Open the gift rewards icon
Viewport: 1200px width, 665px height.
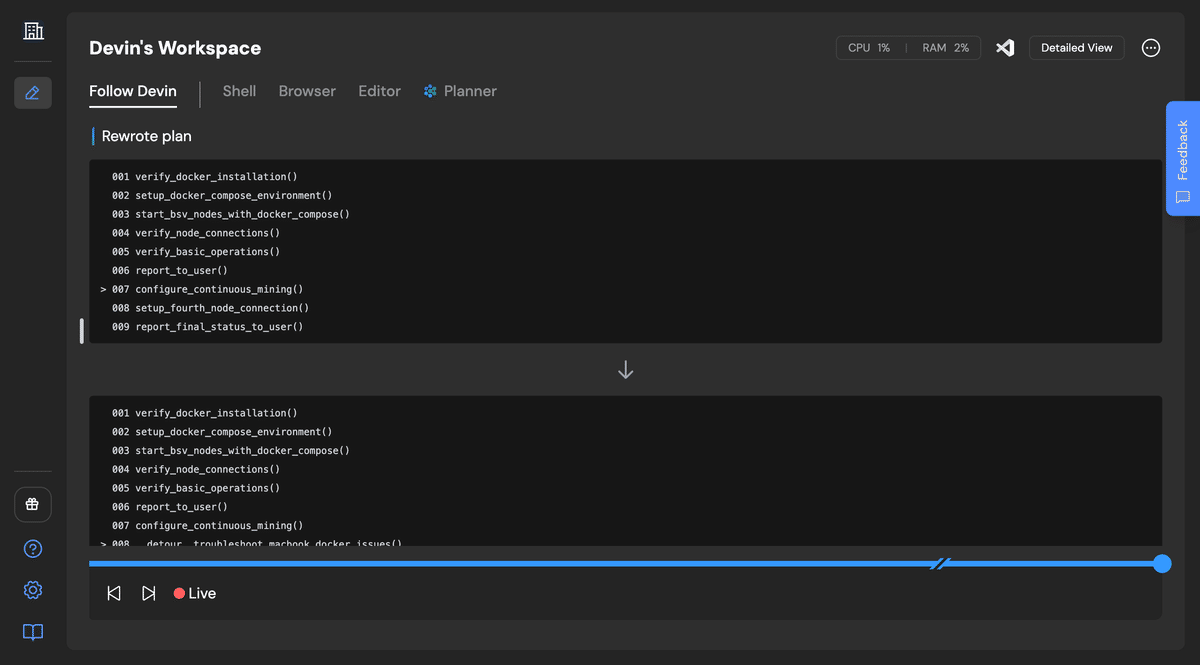[x=32, y=504]
